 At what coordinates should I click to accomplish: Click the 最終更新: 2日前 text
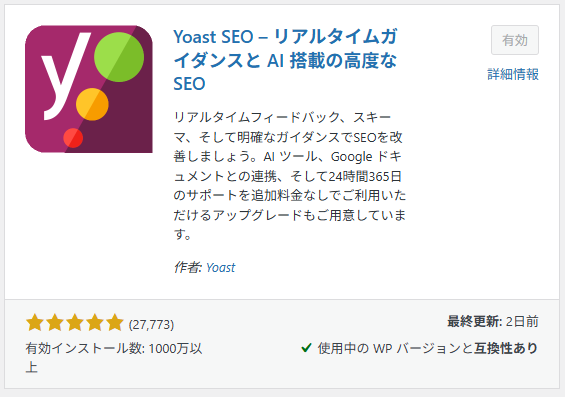pyautogui.click(x=493, y=321)
